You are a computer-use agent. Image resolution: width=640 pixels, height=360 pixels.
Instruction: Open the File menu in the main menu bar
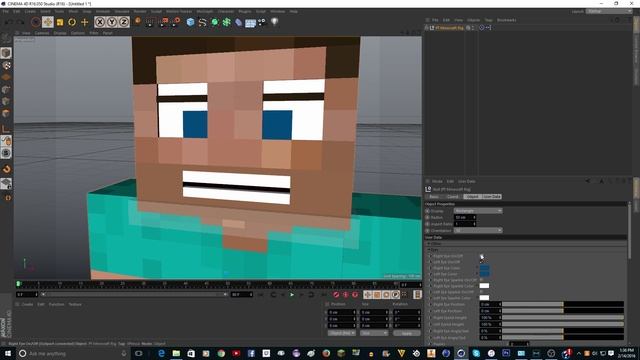(x=5, y=11)
